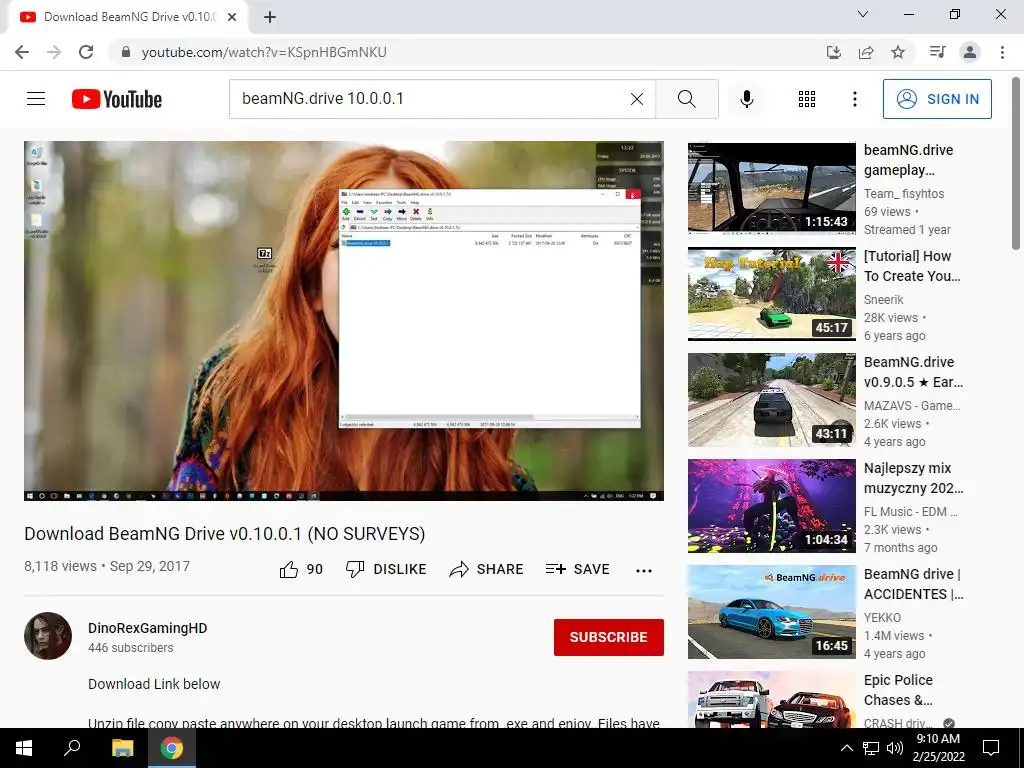Open DinoRexGamingHD channel avatar
Viewport: 1024px width, 768px height.
click(48, 636)
